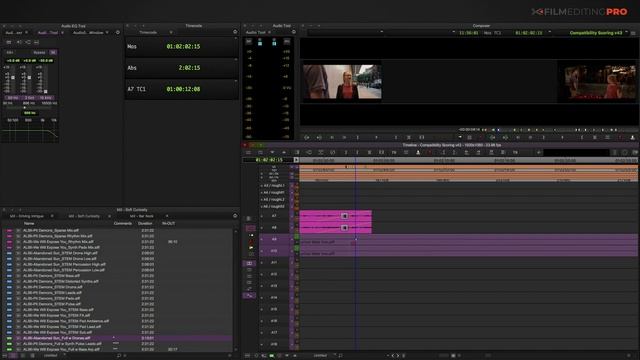Viewport: 640px width, 360px height.
Task: Toggle track selector A7
Action: click(x=274, y=216)
